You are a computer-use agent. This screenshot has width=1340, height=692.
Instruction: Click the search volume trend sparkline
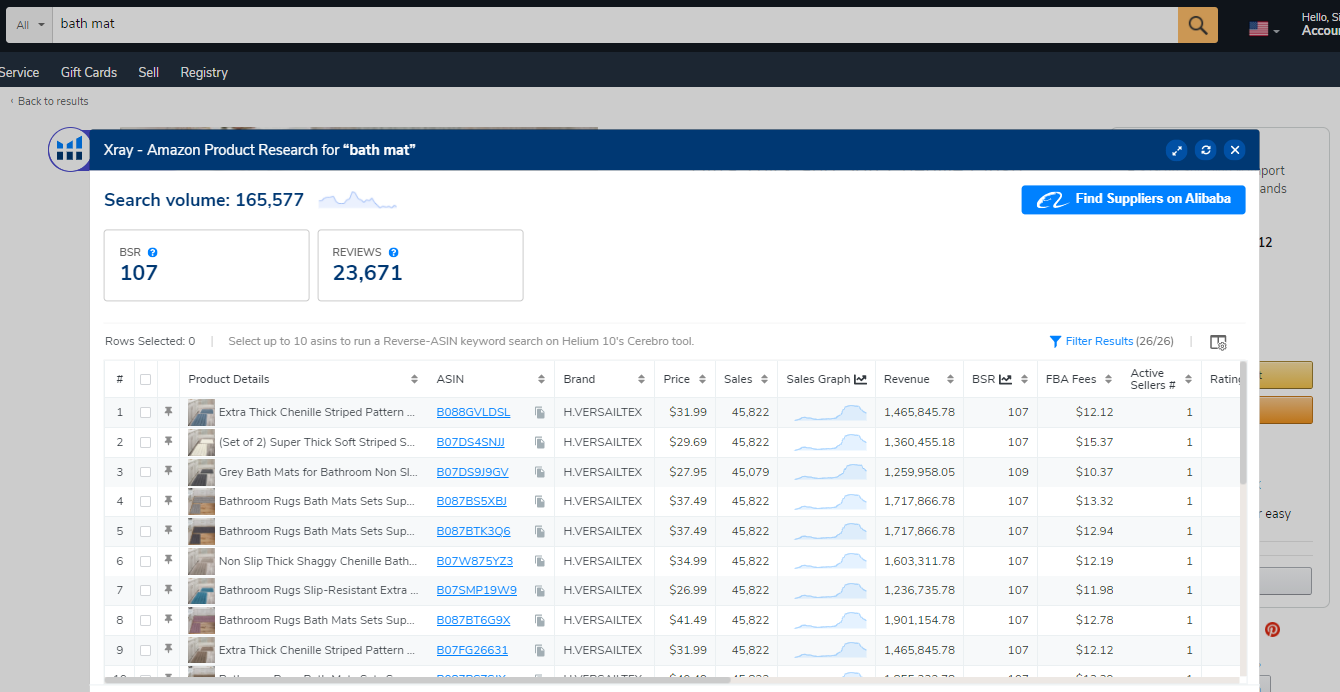point(357,200)
